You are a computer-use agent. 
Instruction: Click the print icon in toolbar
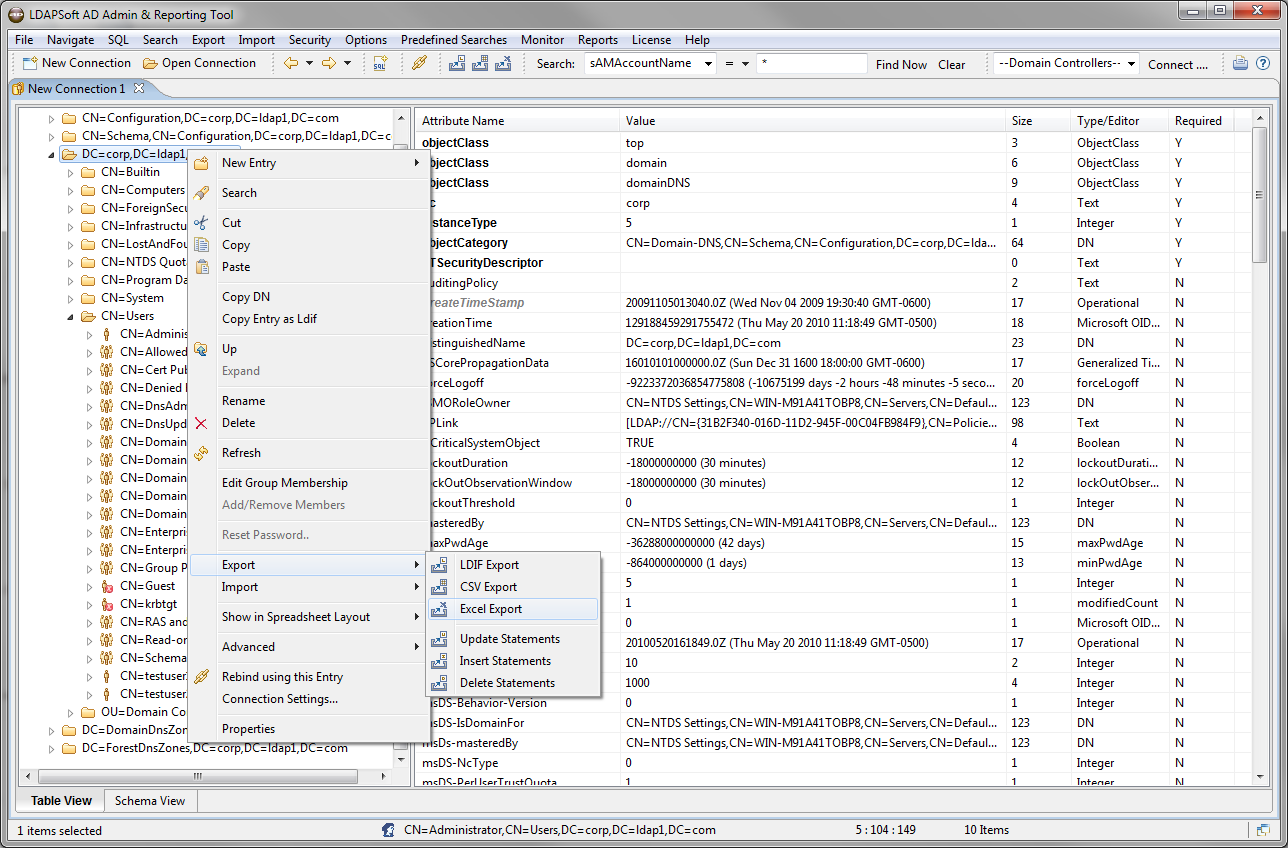point(1240,63)
